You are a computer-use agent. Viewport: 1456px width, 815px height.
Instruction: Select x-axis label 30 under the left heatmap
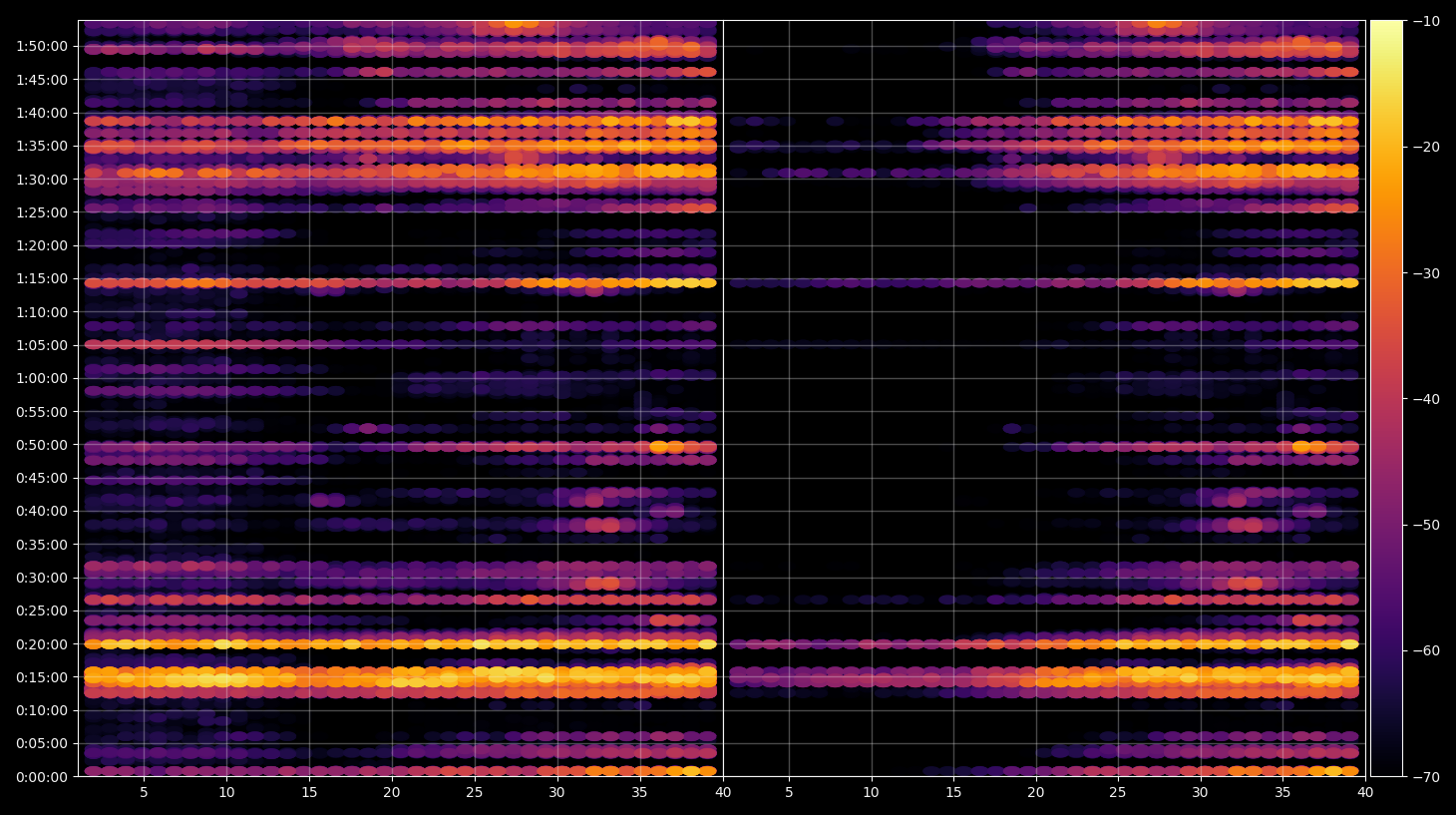click(557, 793)
